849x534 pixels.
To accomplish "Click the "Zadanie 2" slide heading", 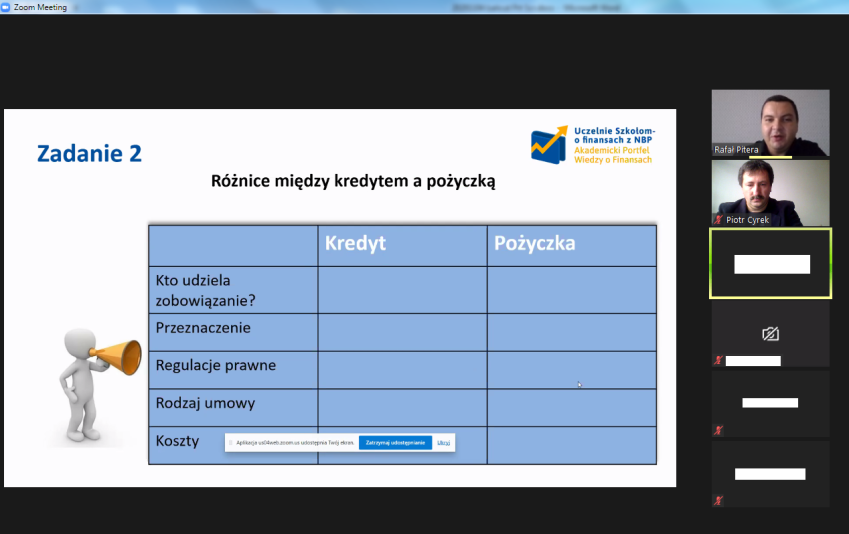I will click(x=89, y=153).
